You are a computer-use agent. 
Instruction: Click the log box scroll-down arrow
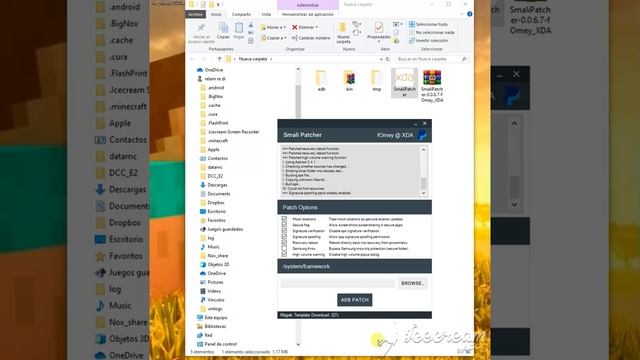tap(423, 193)
